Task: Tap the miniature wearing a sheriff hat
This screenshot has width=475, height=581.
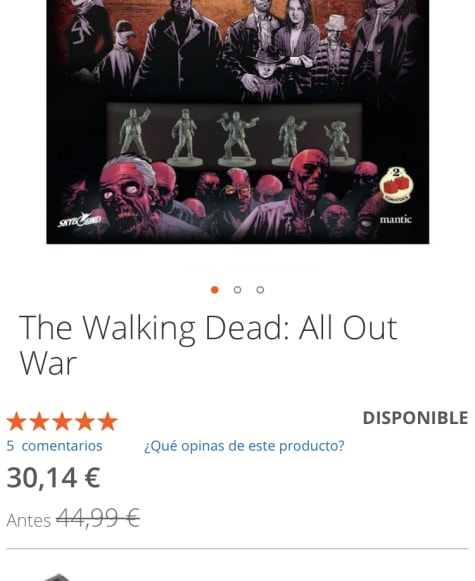Action: pyautogui.click(x=338, y=143)
